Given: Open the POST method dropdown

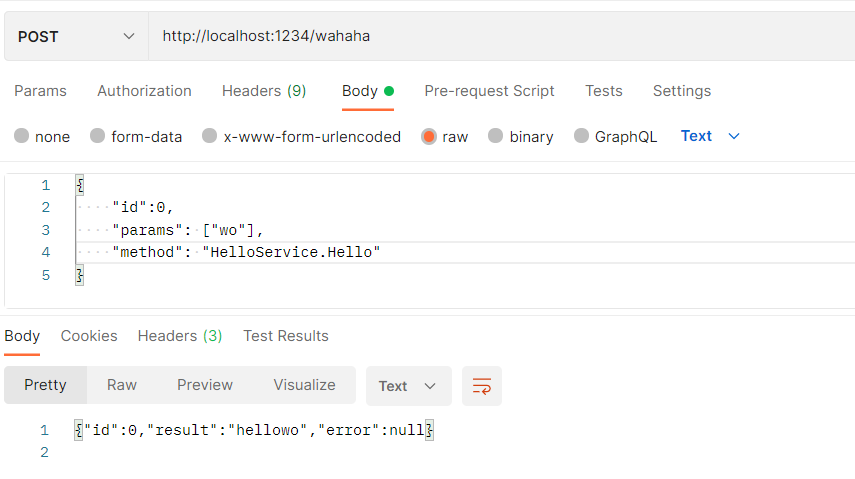Looking at the screenshot, I should pos(76,37).
